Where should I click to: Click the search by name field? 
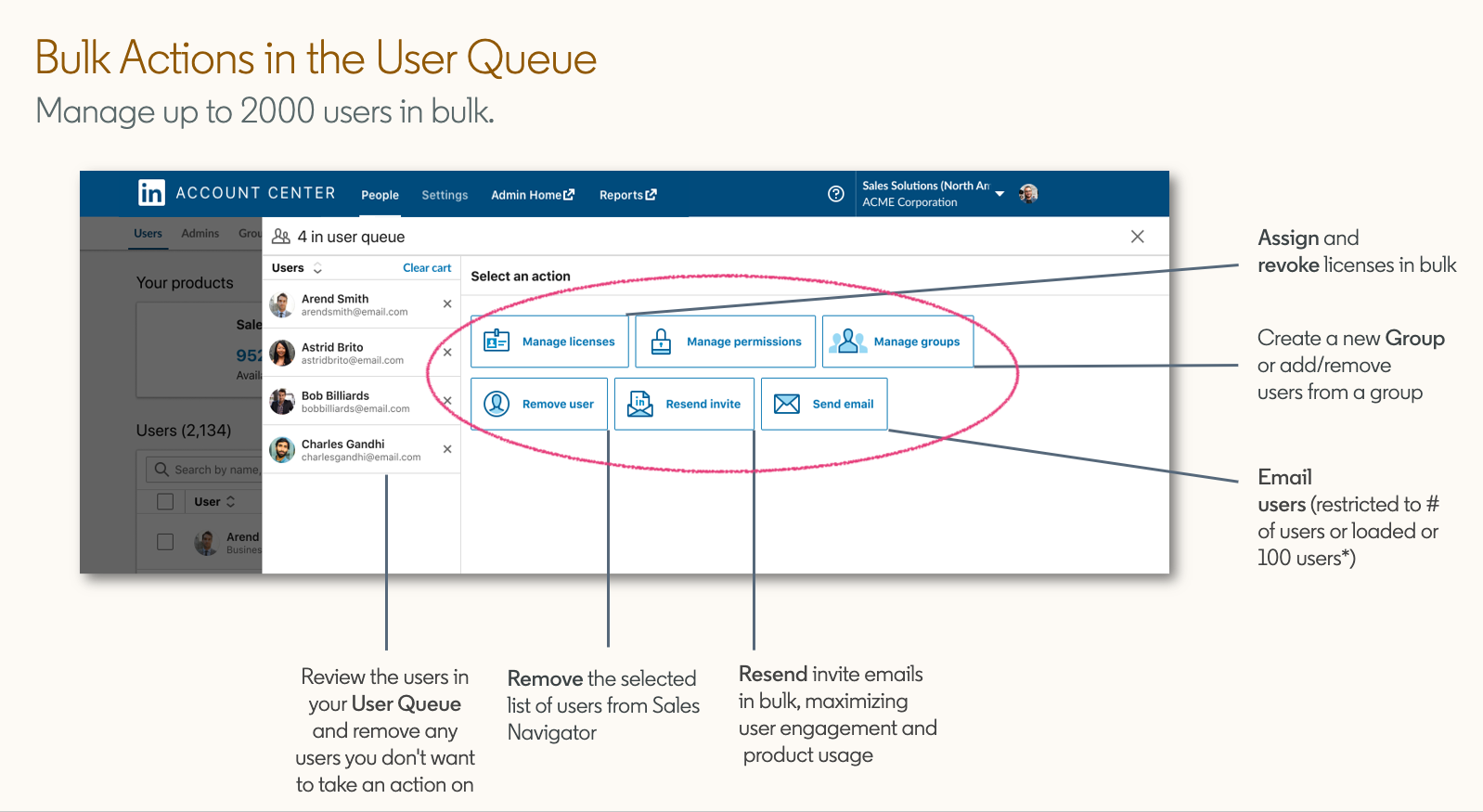click(x=204, y=470)
